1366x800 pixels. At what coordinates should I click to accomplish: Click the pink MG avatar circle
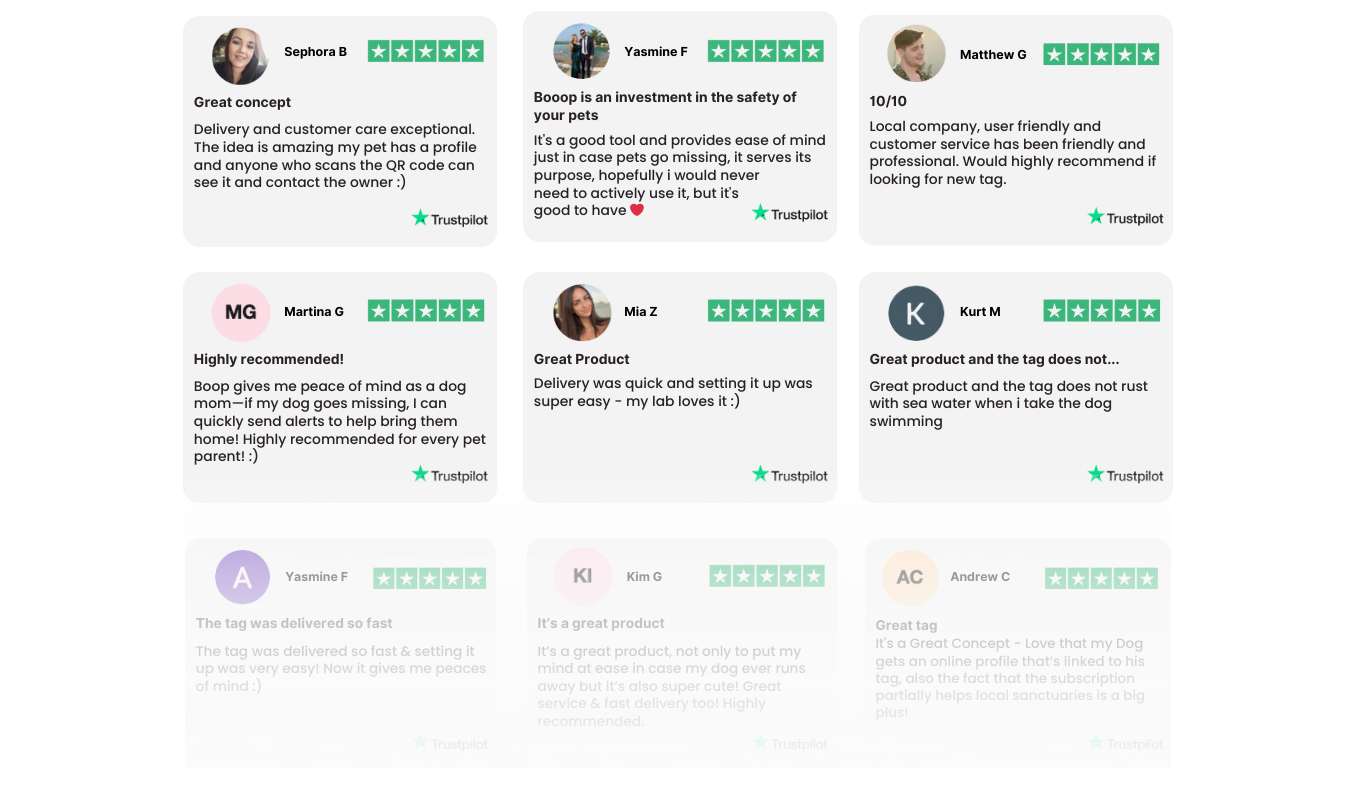(241, 312)
